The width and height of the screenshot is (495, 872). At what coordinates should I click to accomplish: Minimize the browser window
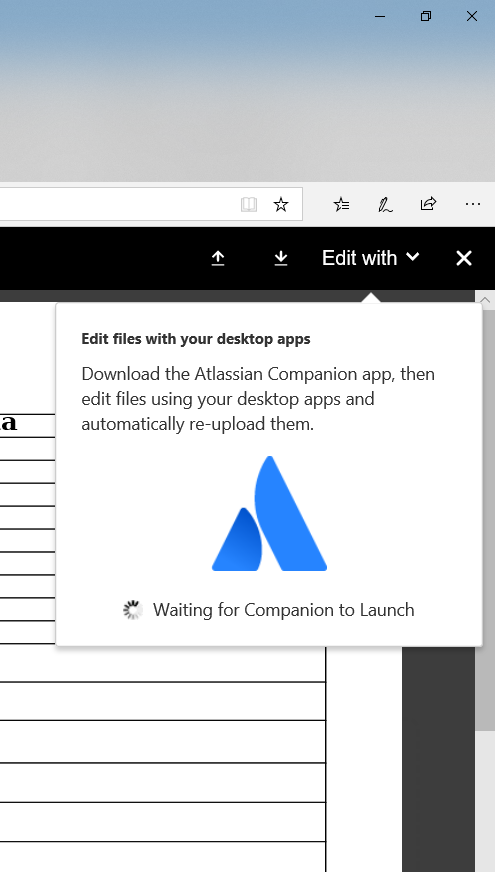click(x=380, y=17)
